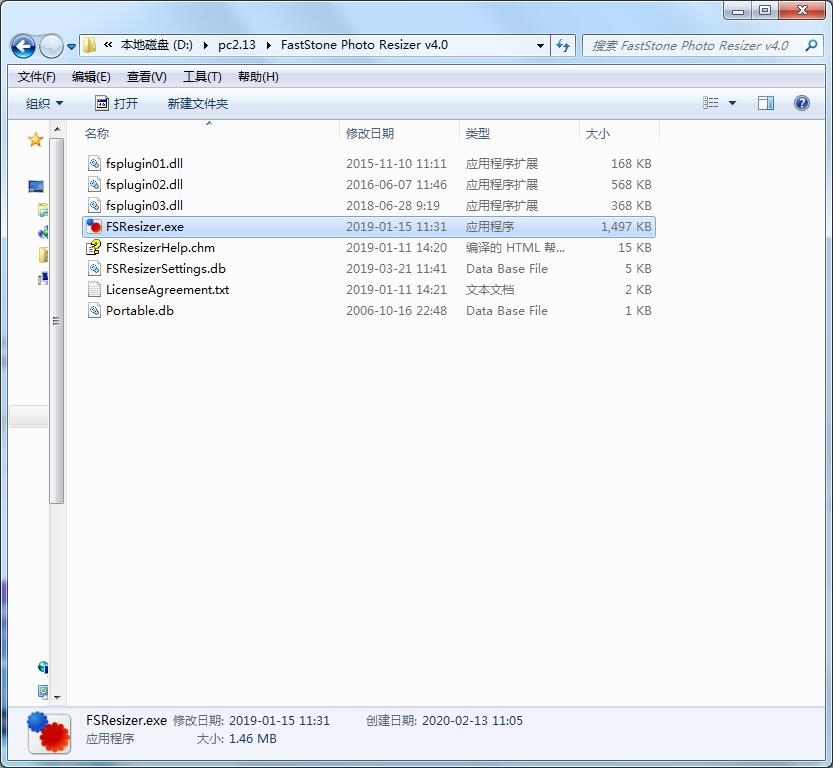The height and width of the screenshot is (768, 833).
Task: Select the FSResizerHelp.chm file name
Action: pyautogui.click(x=160, y=248)
